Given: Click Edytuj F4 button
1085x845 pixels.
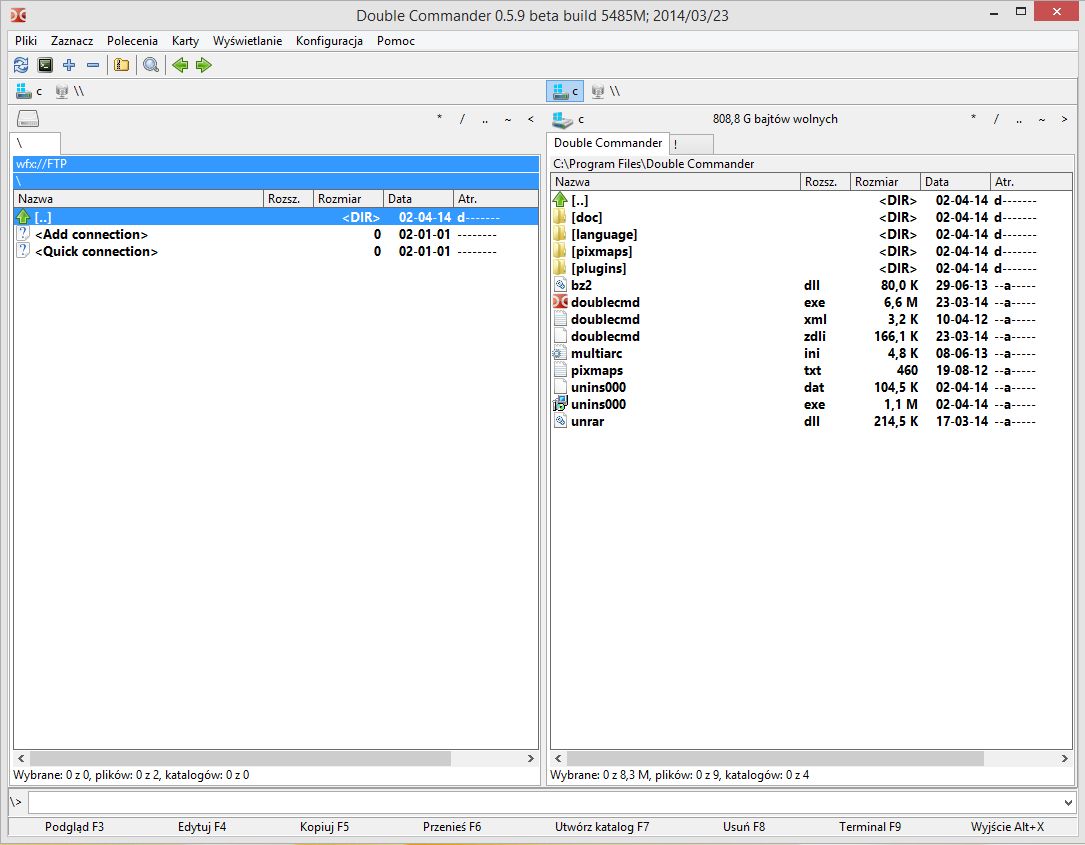Looking at the screenshot, I should coord(202,826).
